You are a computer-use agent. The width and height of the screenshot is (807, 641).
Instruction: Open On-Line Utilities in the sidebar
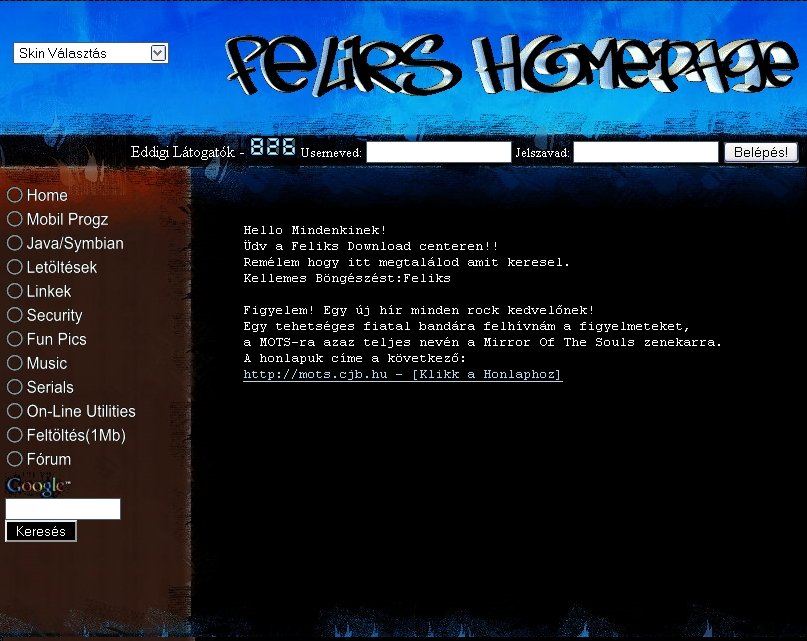[81, 411]
